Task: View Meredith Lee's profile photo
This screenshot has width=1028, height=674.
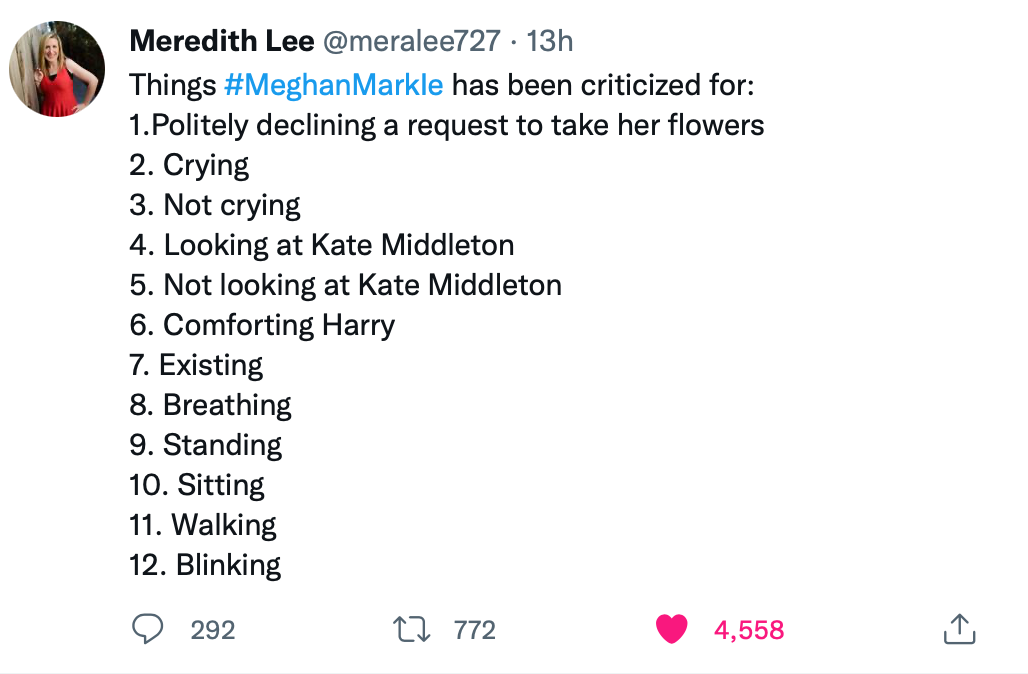Action: [57, 69]
